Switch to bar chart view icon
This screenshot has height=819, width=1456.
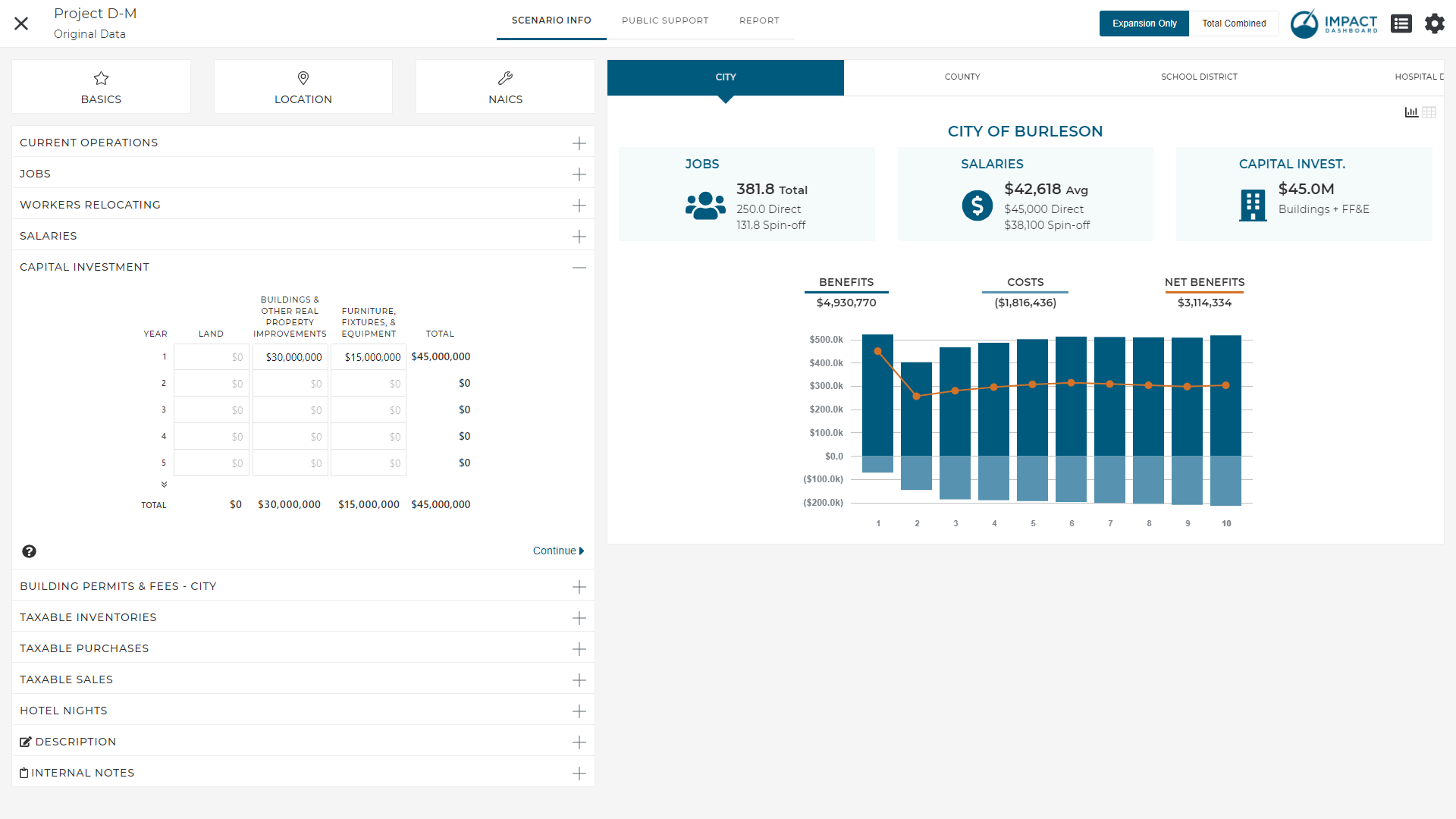1410,112
